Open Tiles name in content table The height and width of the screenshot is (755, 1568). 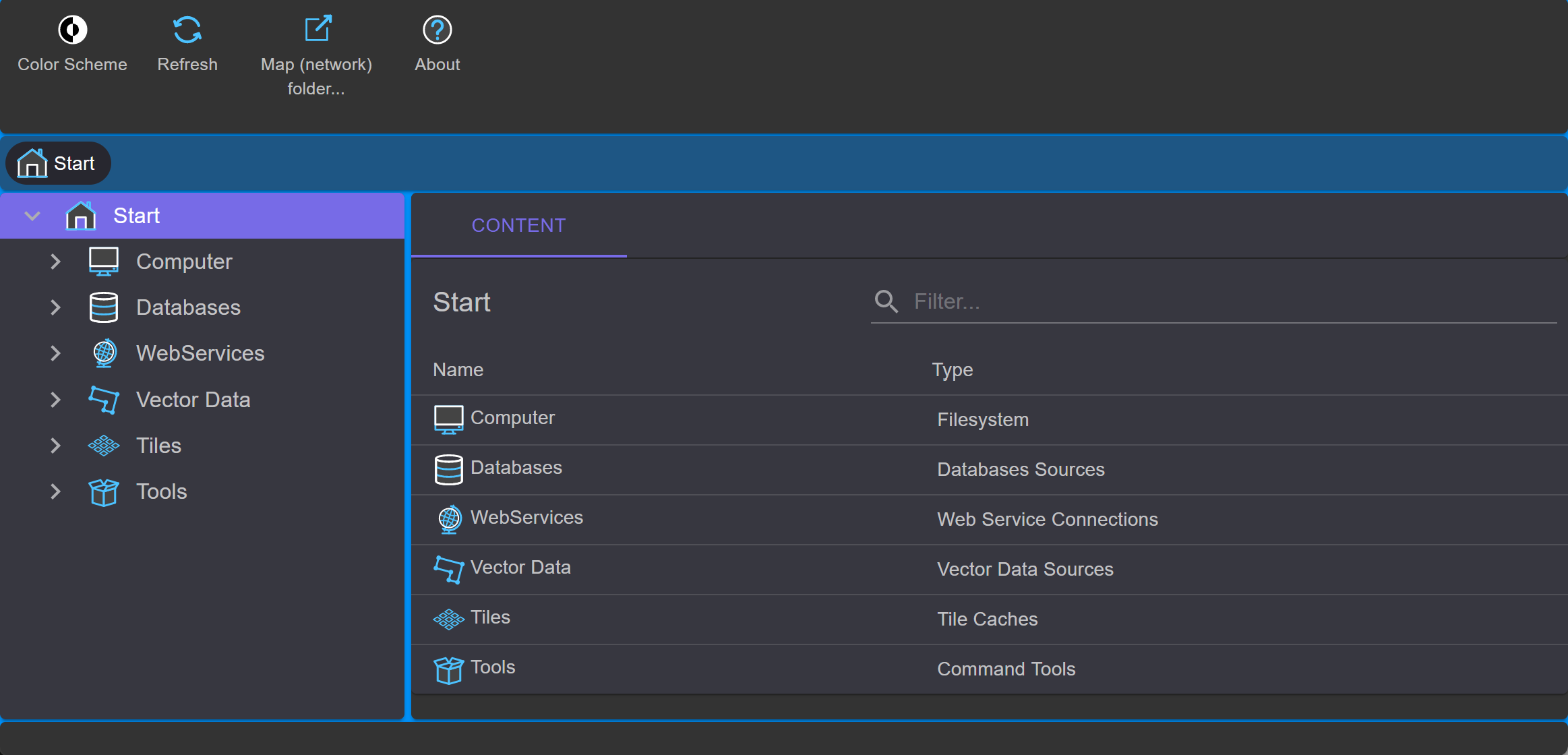click(x=490, y=617)
